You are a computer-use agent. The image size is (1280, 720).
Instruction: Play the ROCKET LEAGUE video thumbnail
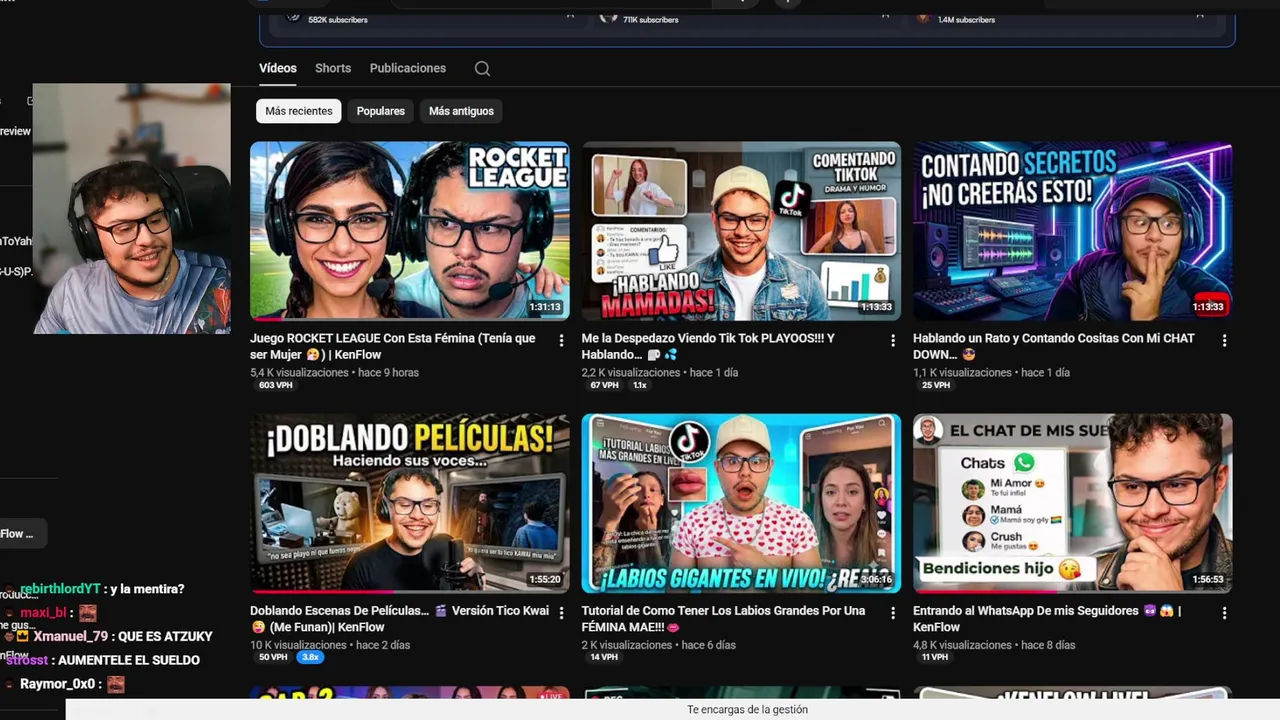pyautogui.click(x=410, y=231)
